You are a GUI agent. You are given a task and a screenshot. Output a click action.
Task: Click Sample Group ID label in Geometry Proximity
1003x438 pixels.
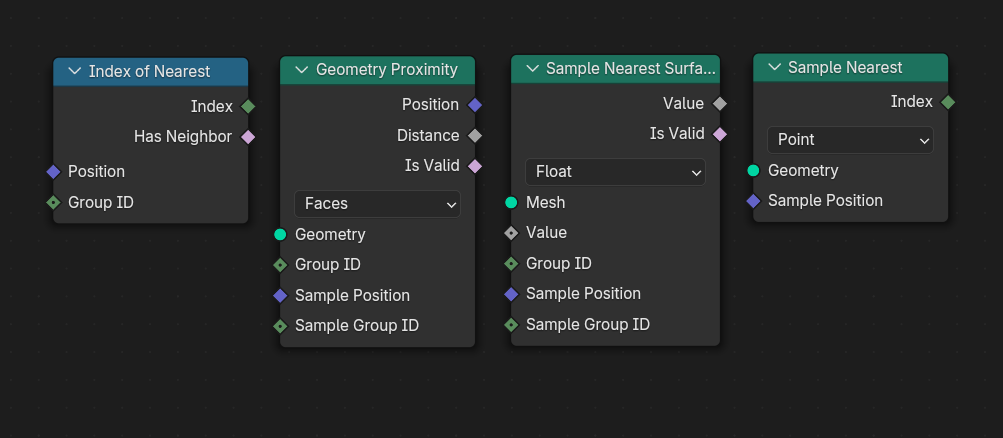(357, 326)
